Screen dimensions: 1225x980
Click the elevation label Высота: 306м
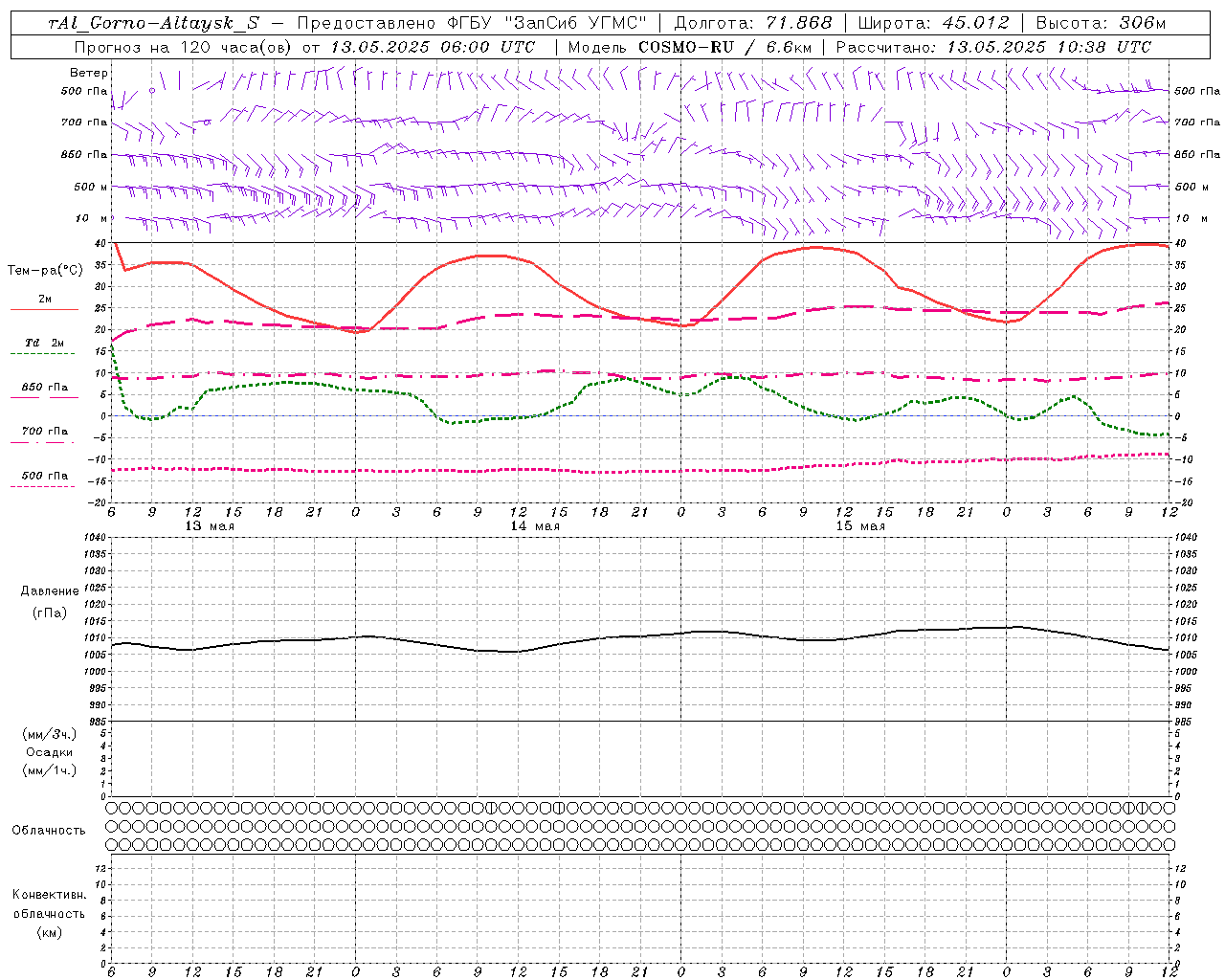[x=1102, y=23]
